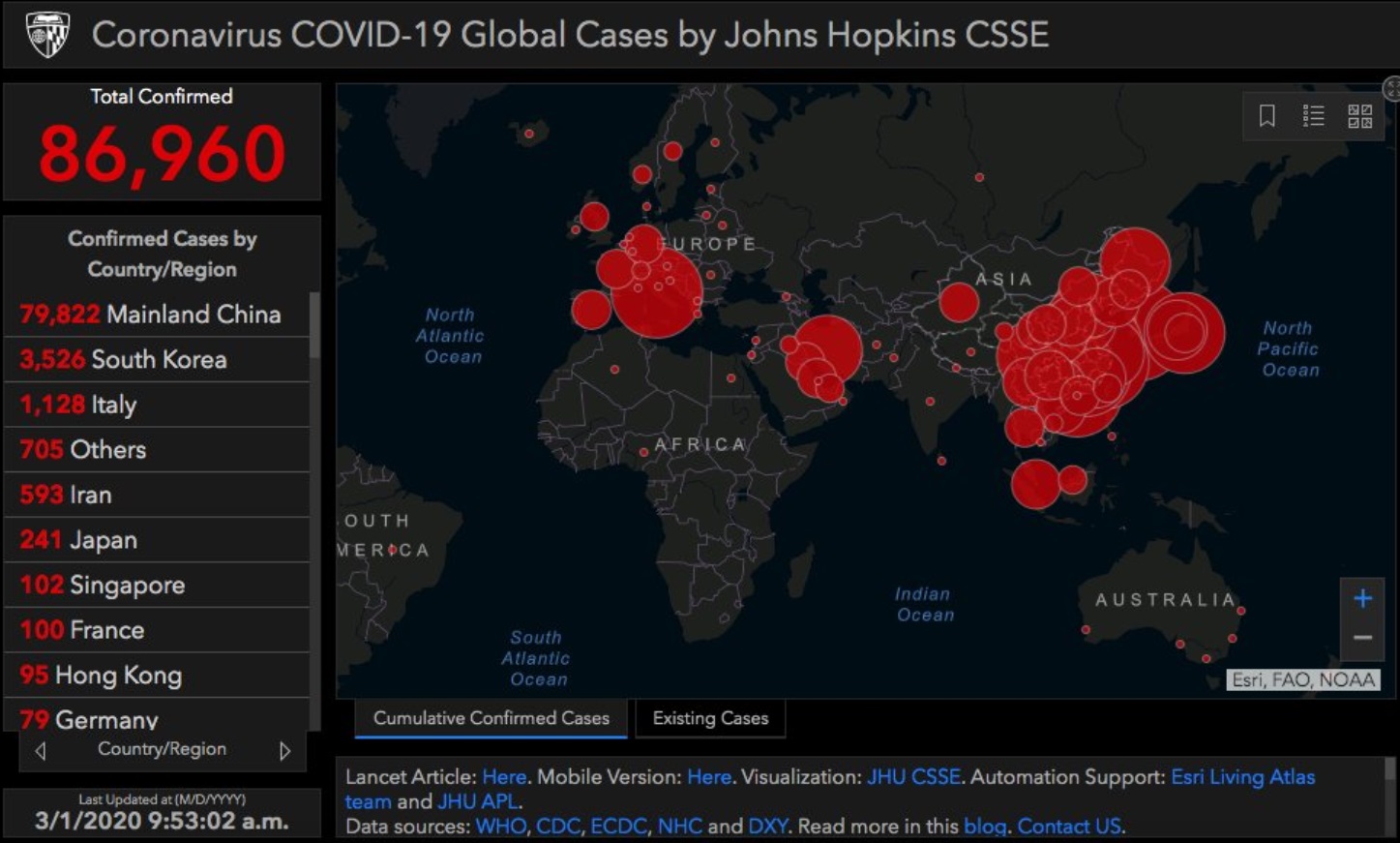This screenshot has width=1400, height=843.
Task: Zoom in on the map with plus
Action: click(1362, 598)
